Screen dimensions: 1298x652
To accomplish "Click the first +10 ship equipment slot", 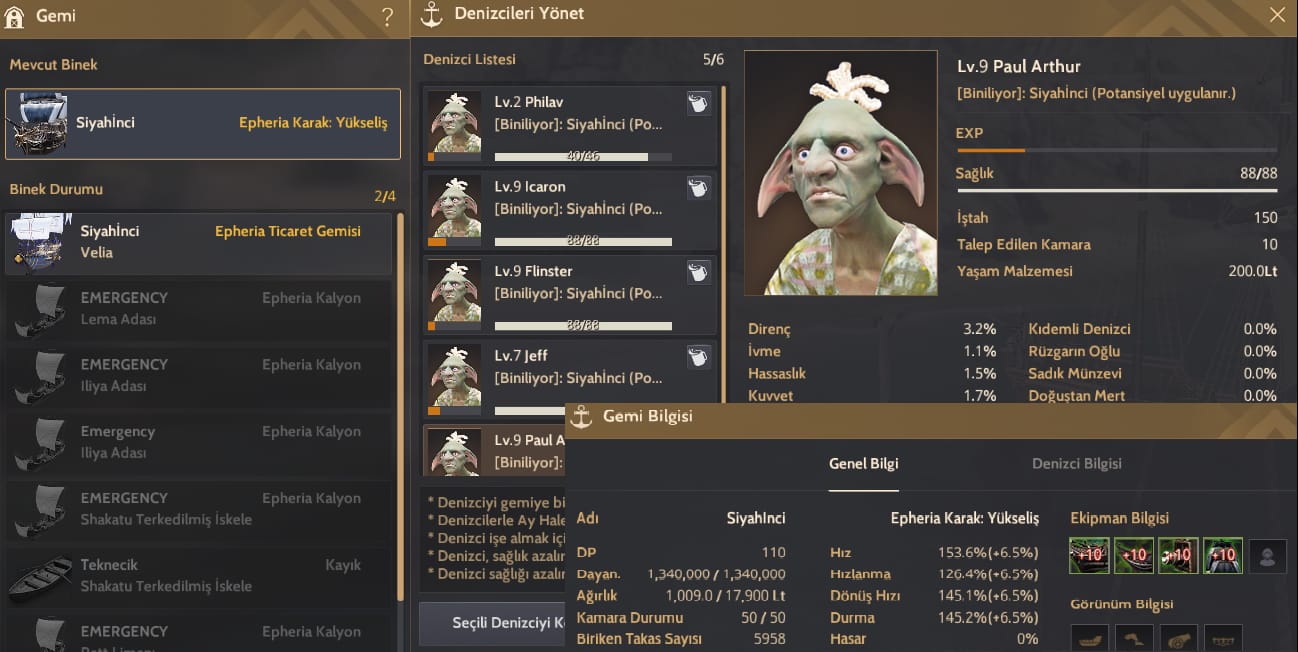I will 1089,556.
